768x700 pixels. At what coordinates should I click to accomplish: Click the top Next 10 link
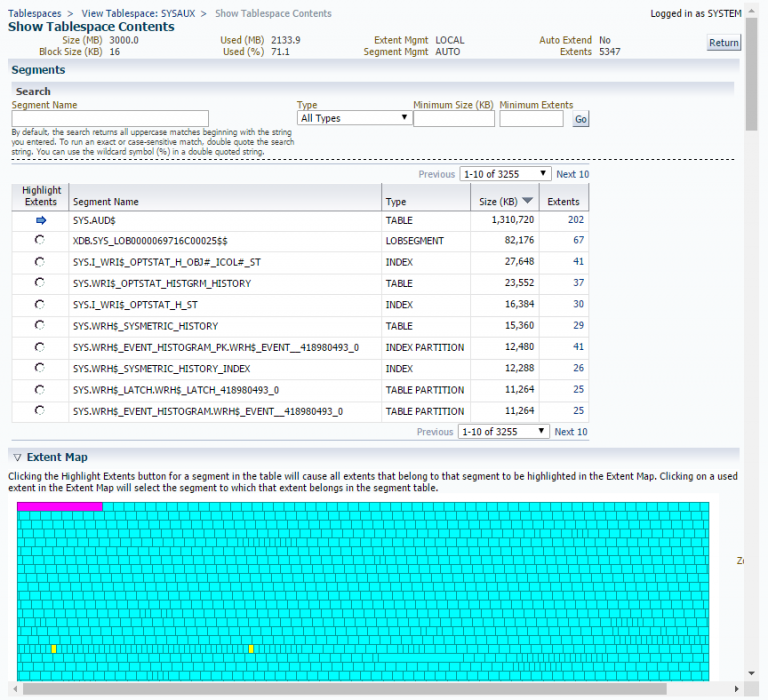coord(572,174)
